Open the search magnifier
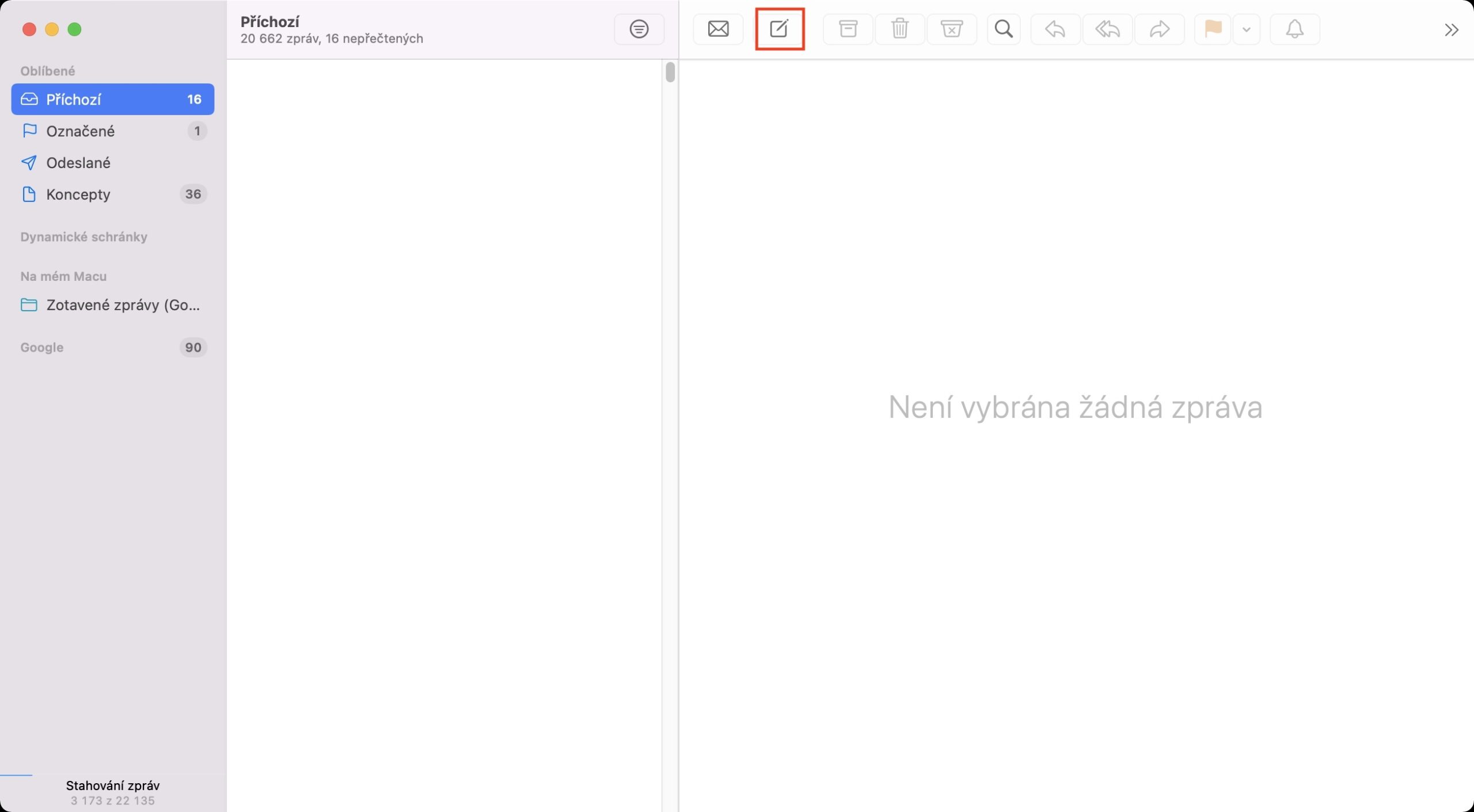 tap(1004, 29)
